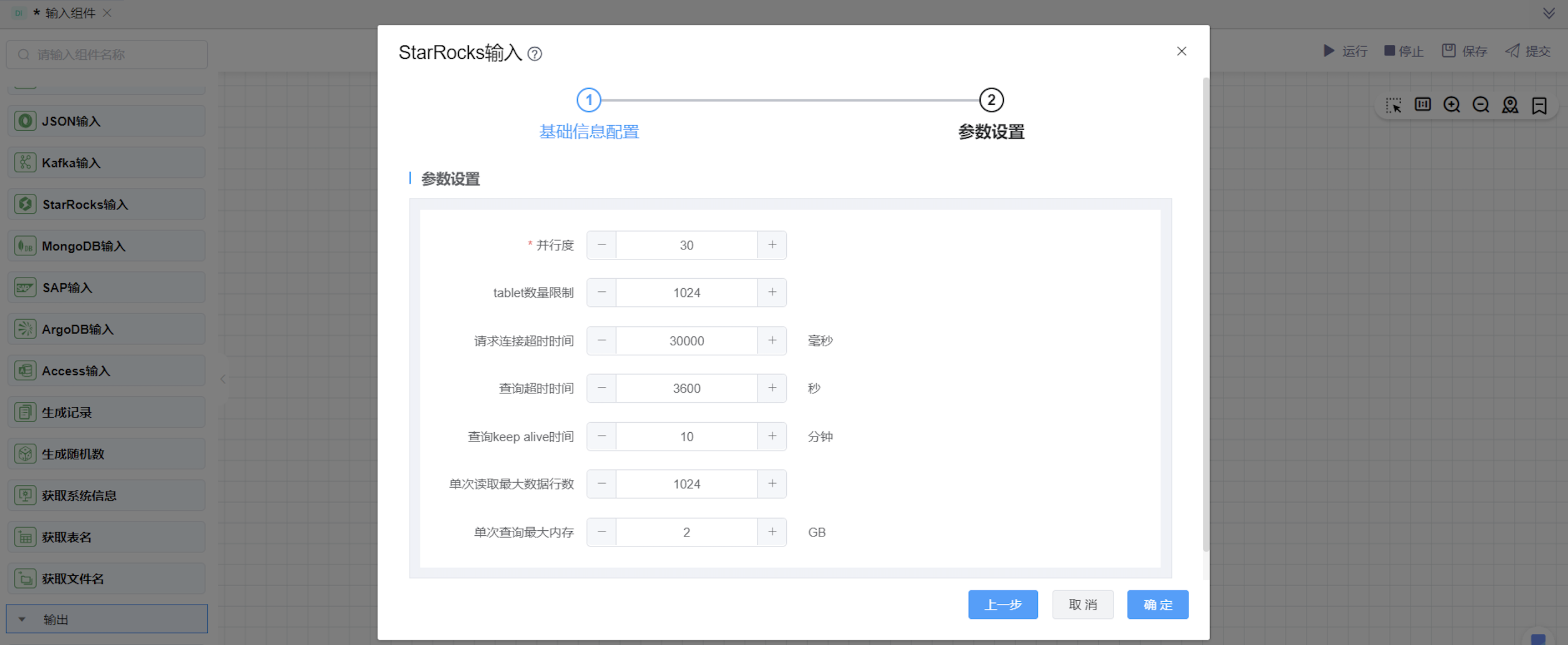Collapse the 输出 category section
Viewport: 1568px width, 645px height.
23,620
